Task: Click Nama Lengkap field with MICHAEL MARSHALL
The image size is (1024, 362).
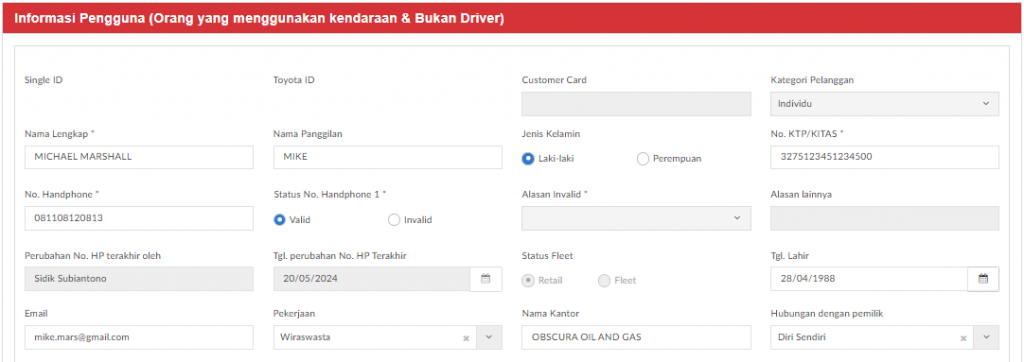Action: coord(139,157)
